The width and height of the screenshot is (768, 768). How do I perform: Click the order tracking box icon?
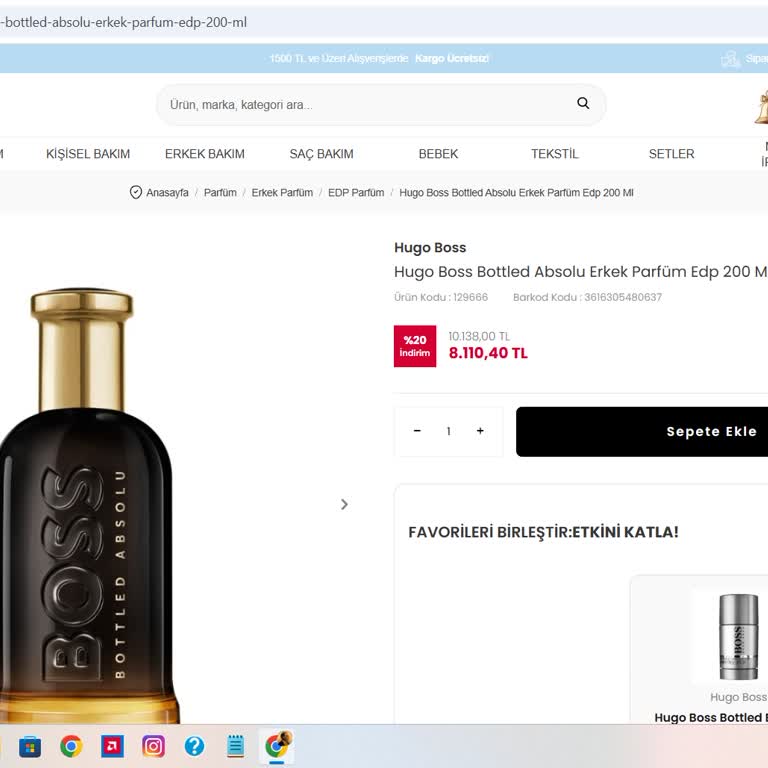730,59
